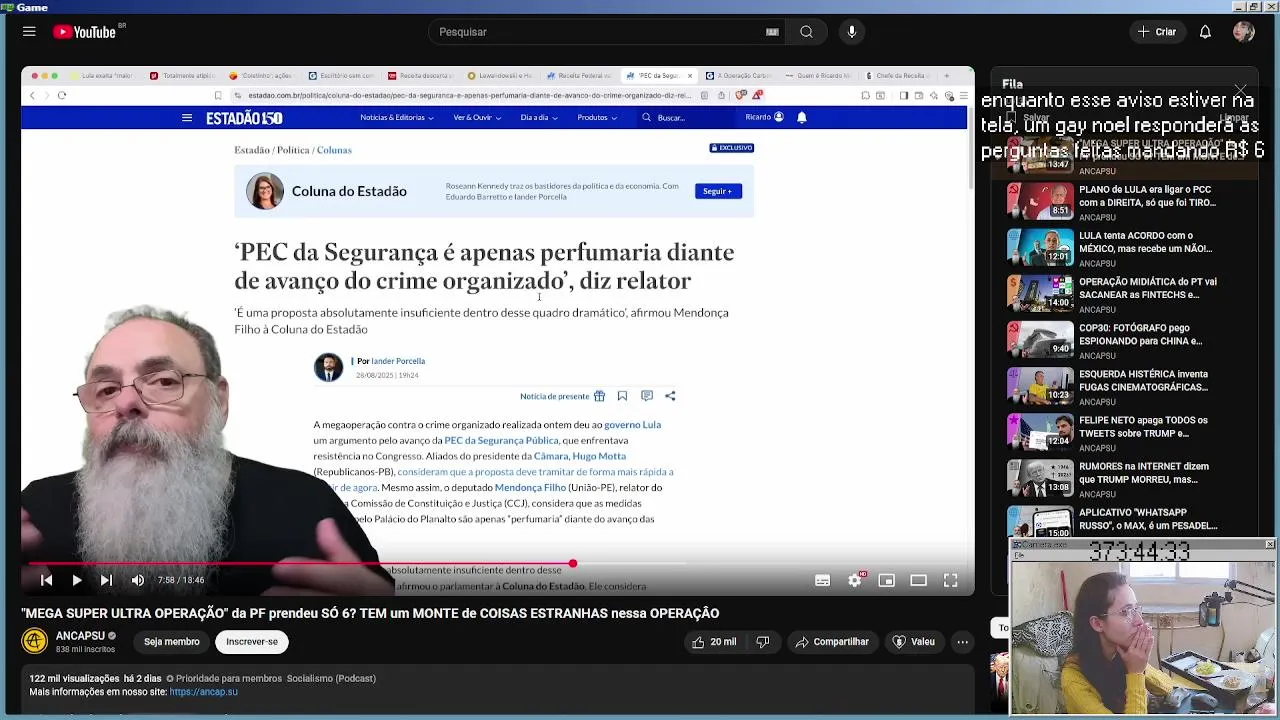Screen dimensions: 1280x720
Task: Open the YouTube guide hamburger menu
Action: click(29, 32)
